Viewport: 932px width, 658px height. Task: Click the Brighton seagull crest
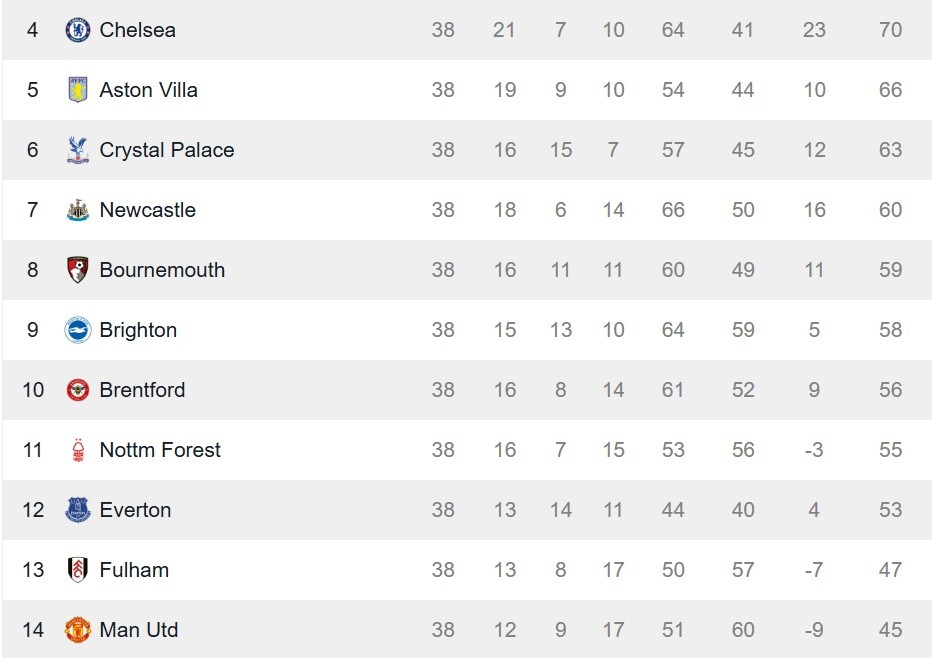[77, 330]
